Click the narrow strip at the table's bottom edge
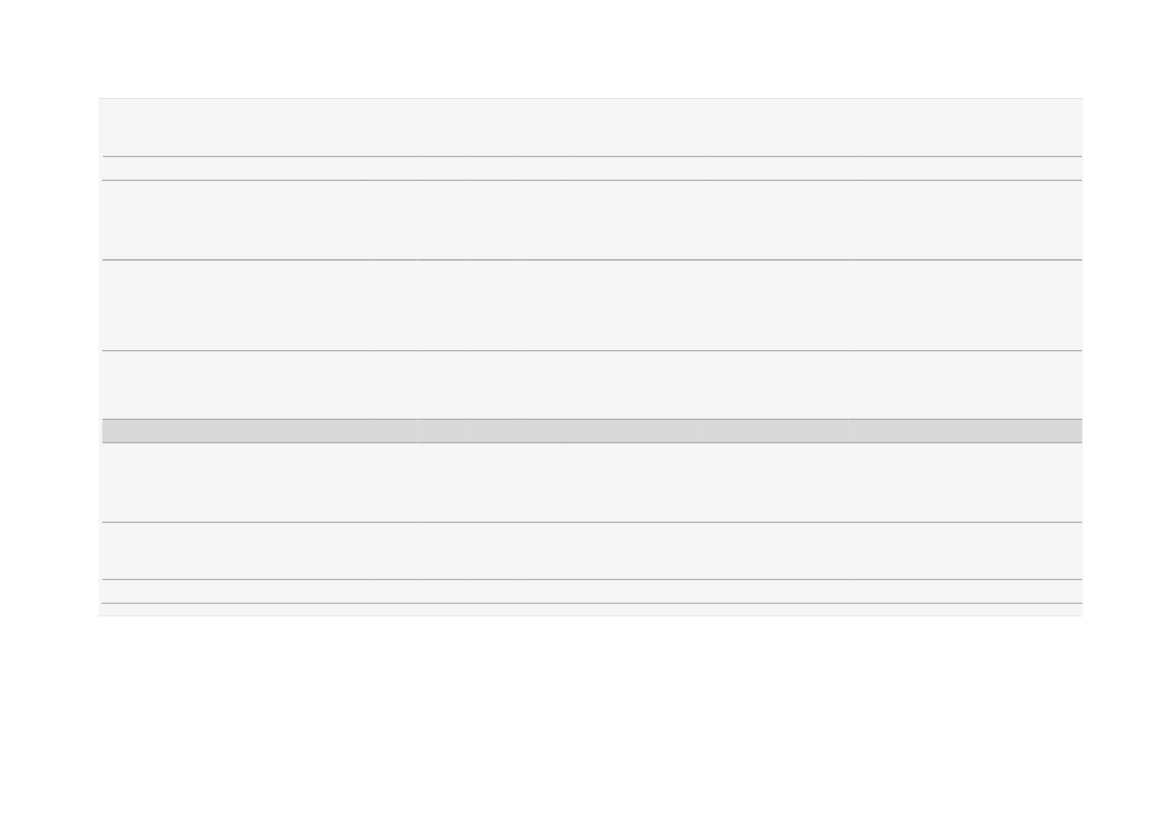 click(x=592, y=610)
